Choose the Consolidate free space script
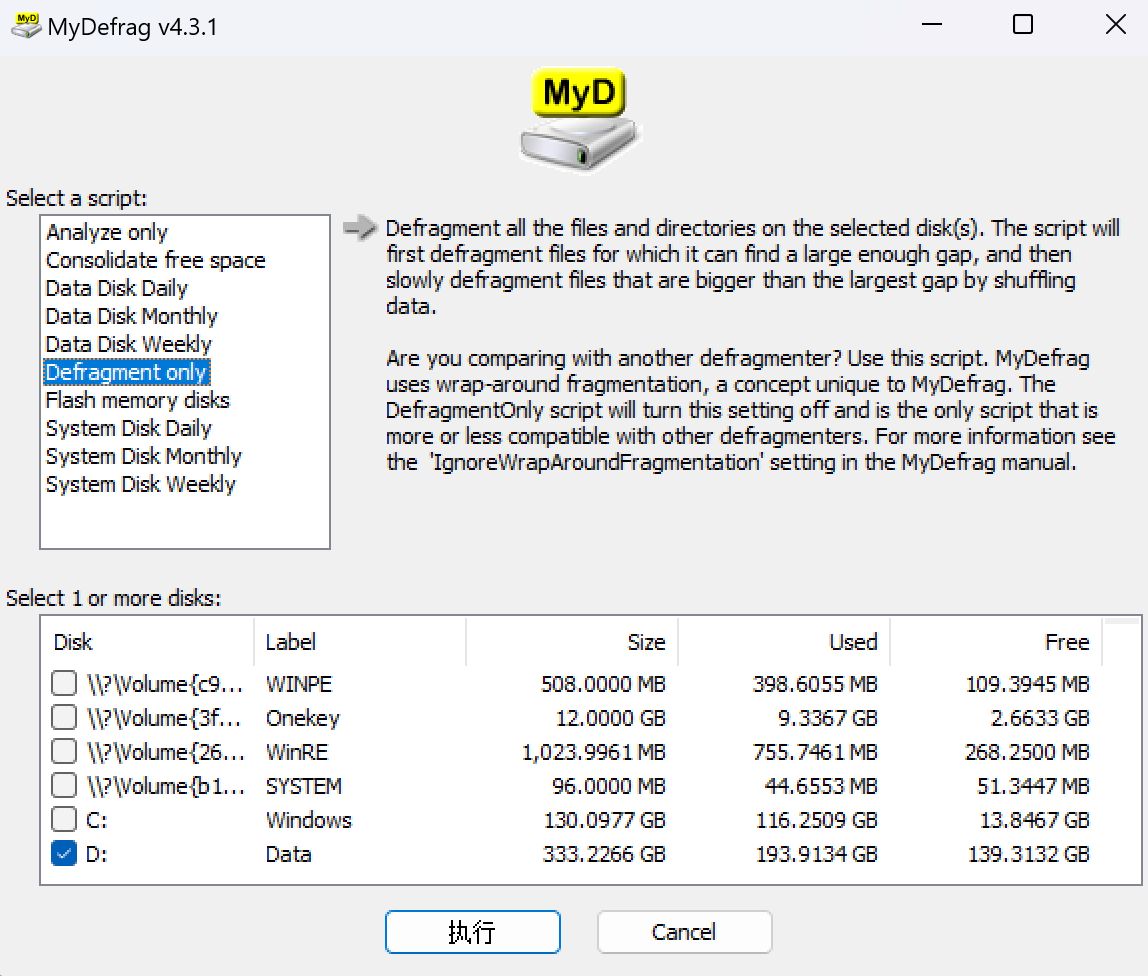Screen dimensions: 1148x976 click(x=155, y=260)
